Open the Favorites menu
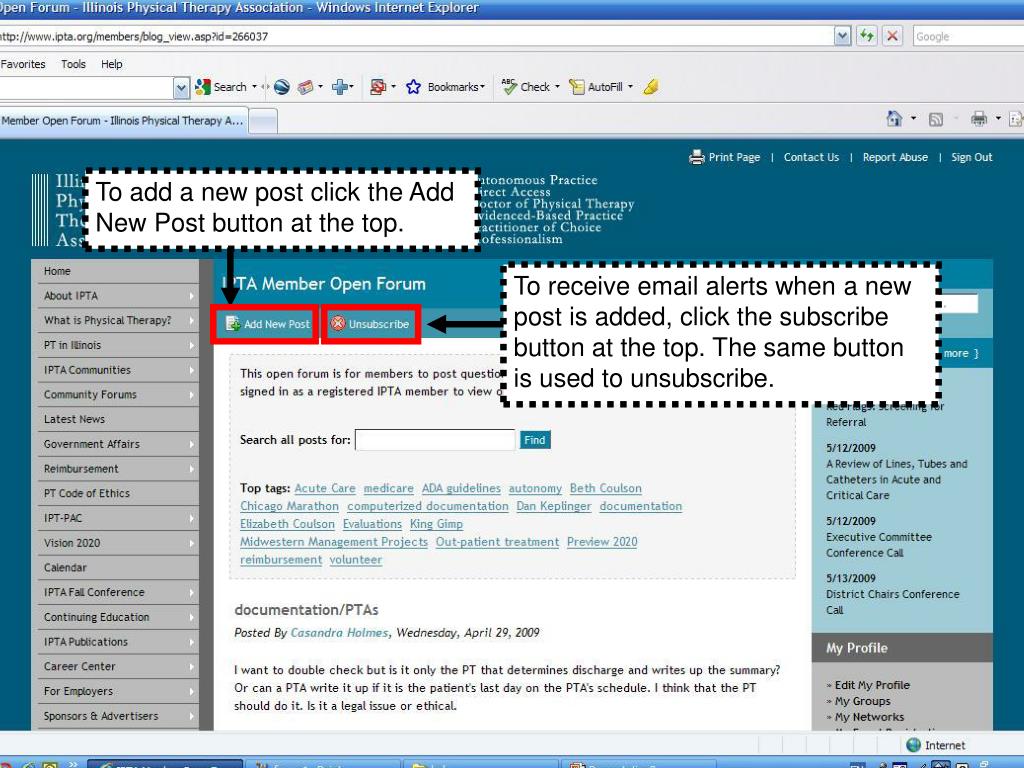 point(23,64)
